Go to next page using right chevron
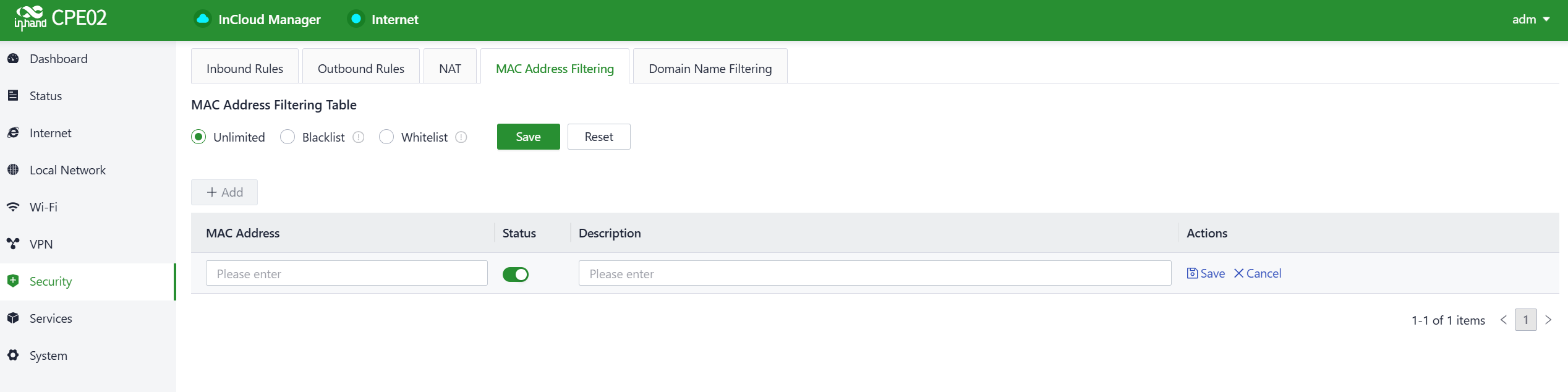Screen dimensions: 1568x392 [1548, 320]
